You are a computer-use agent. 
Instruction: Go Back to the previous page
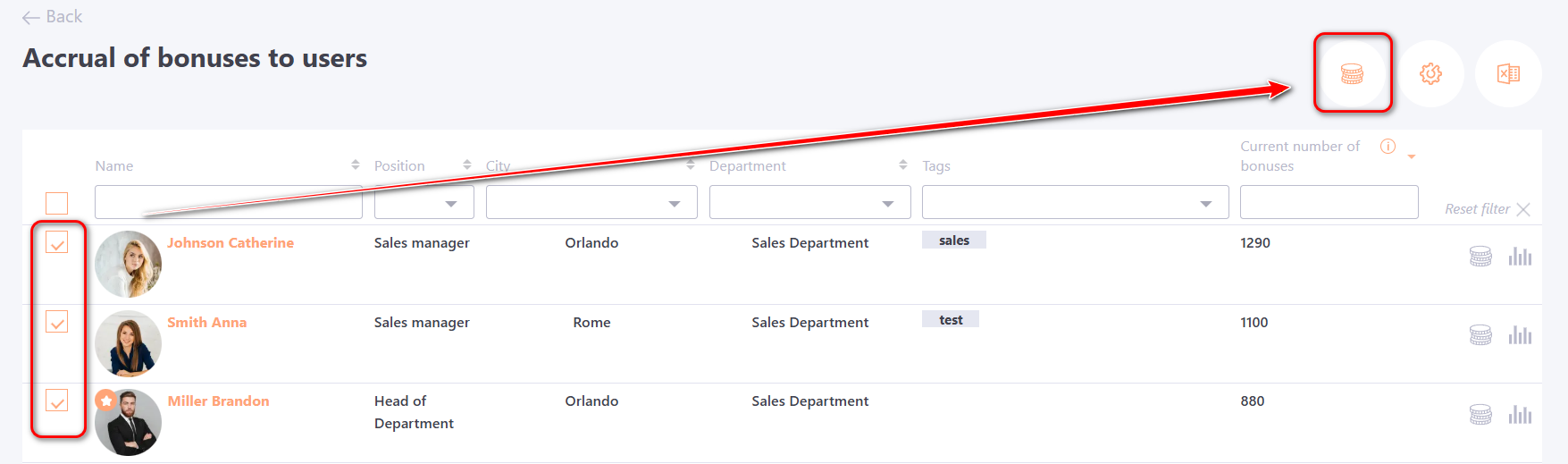[52, 17]
